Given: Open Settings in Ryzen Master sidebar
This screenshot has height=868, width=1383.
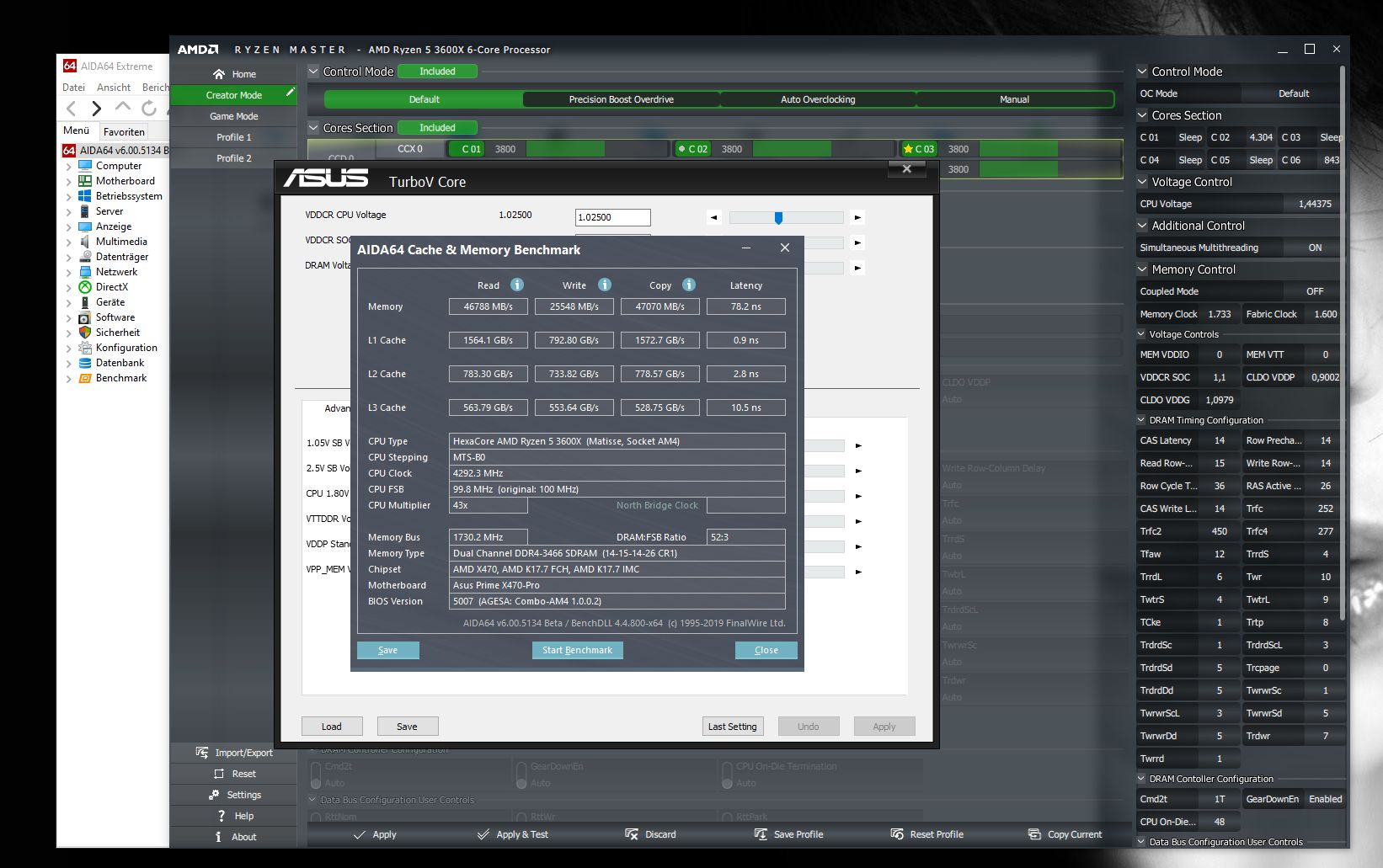Looking at the screenshot, I should coord(234,795).
